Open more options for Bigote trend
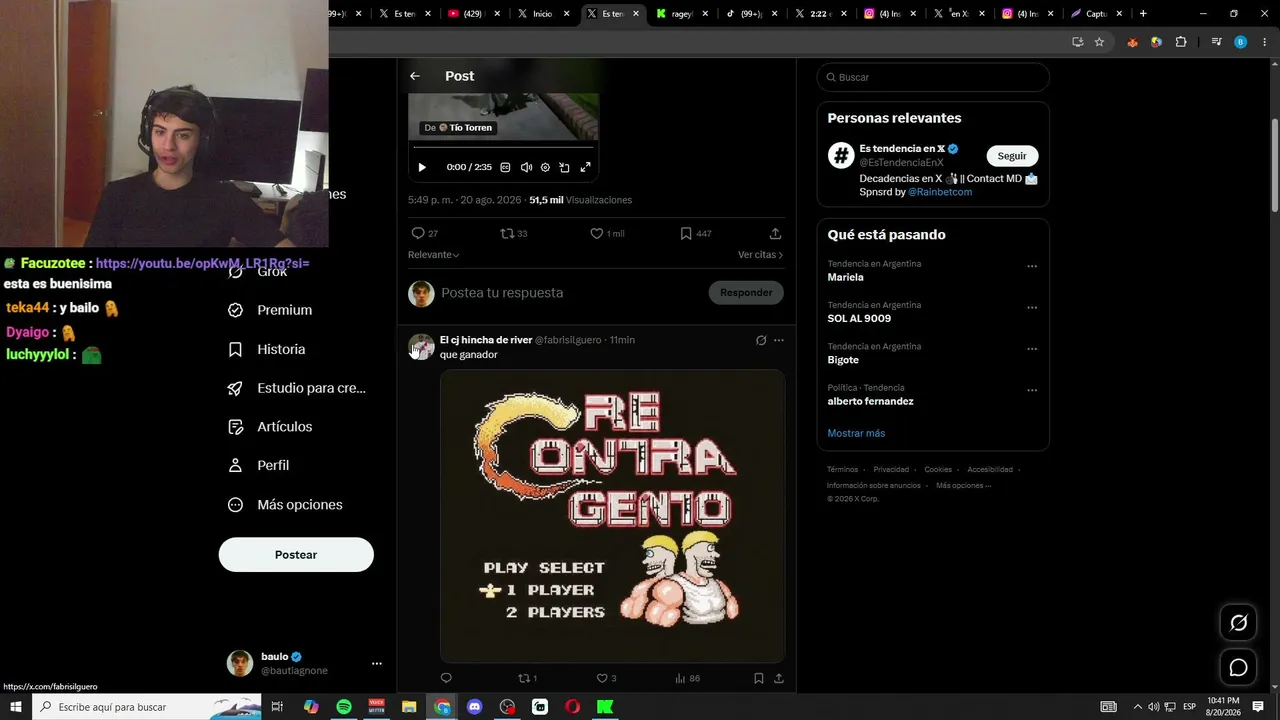The image size is (1280, 720). coord(1032,349)
